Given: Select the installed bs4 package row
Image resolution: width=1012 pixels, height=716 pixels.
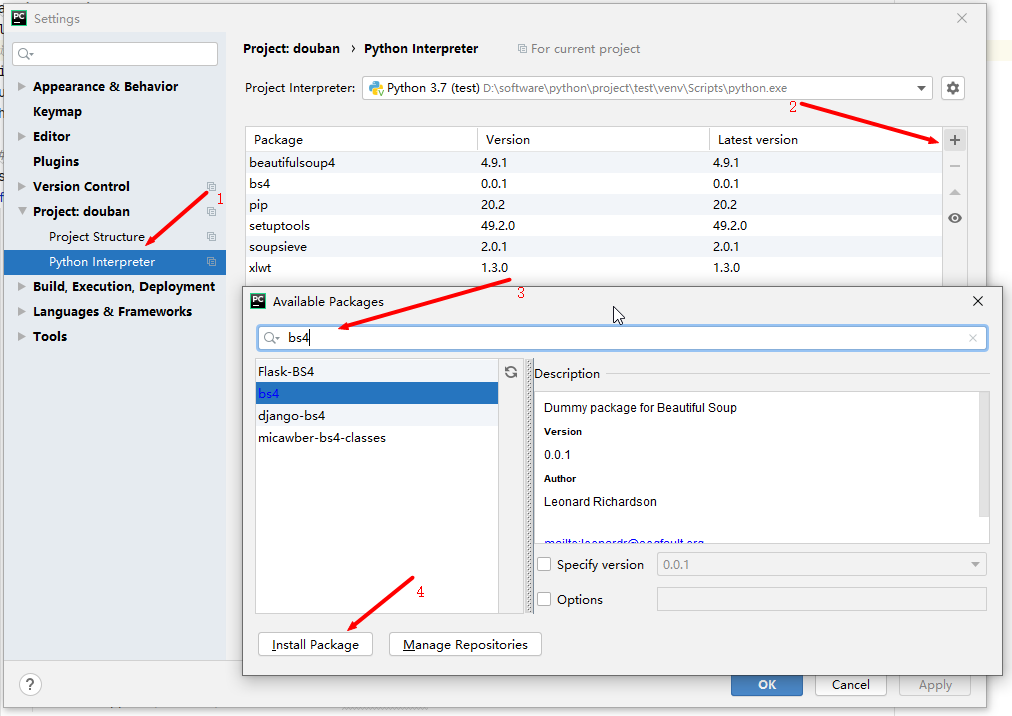Looking at the screenshot, I should [x=593, y=183].
